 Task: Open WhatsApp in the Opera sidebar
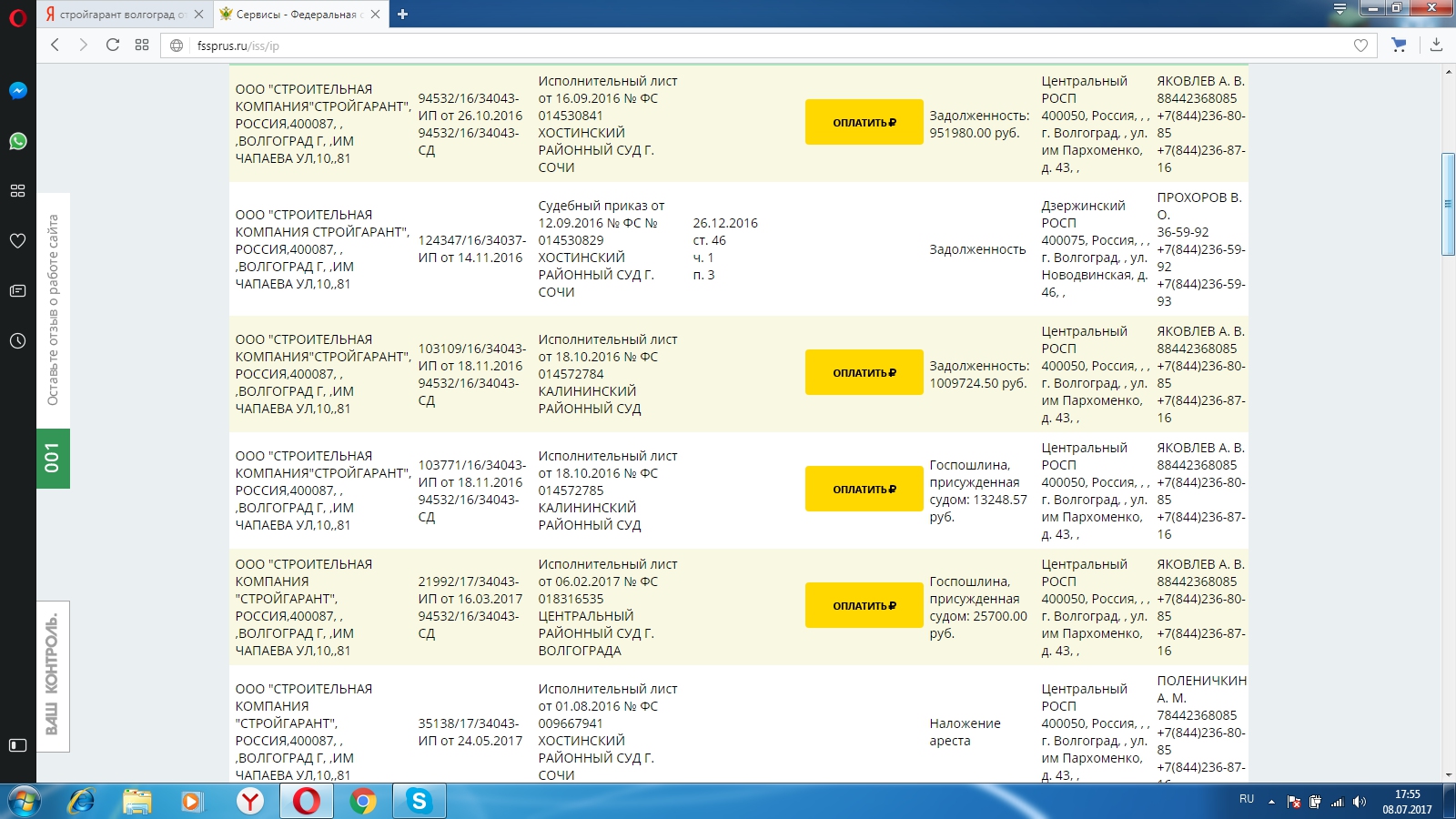click(x=18, y=141)
